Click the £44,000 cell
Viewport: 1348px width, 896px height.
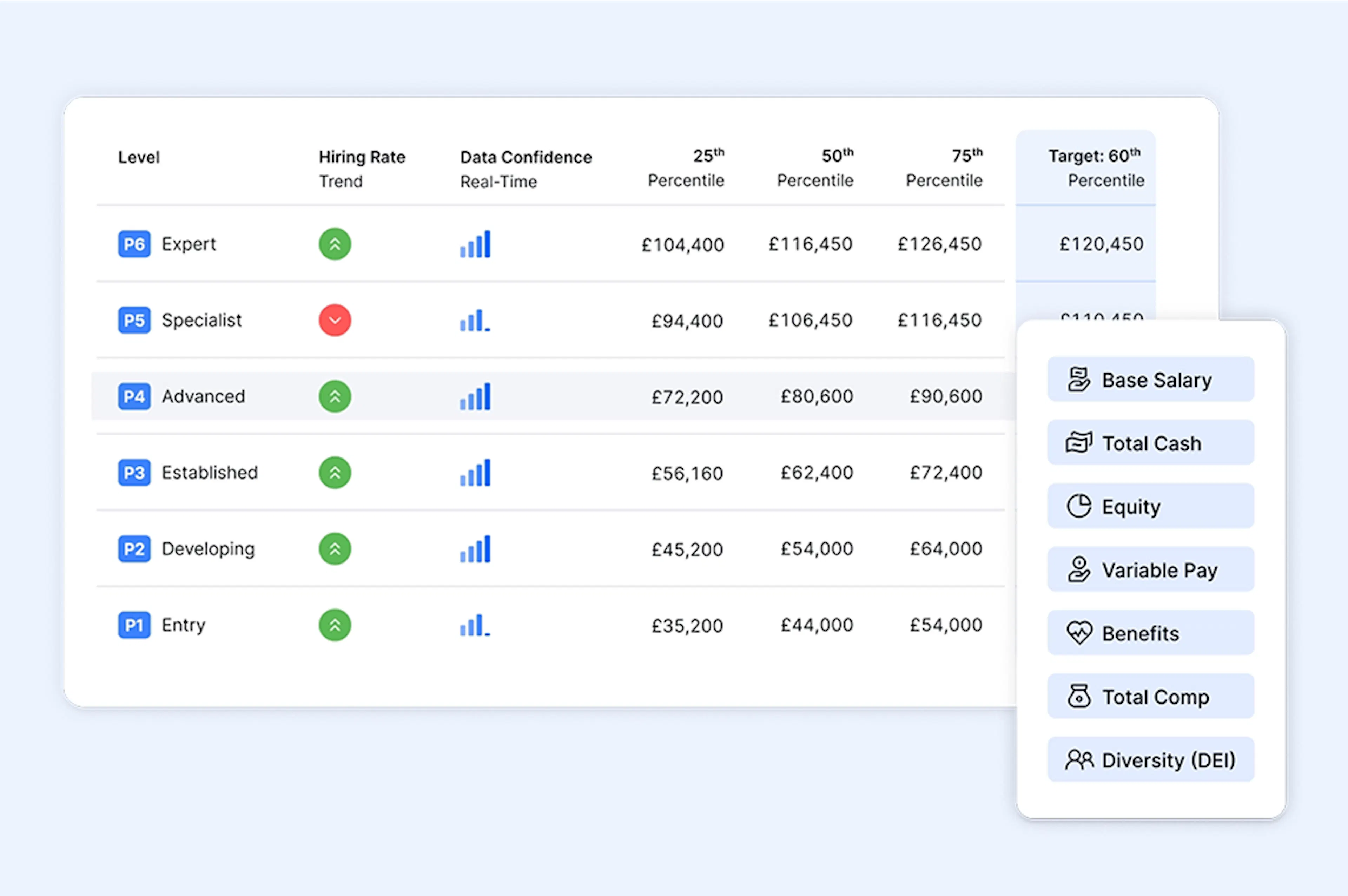click(x=817, y=625)
